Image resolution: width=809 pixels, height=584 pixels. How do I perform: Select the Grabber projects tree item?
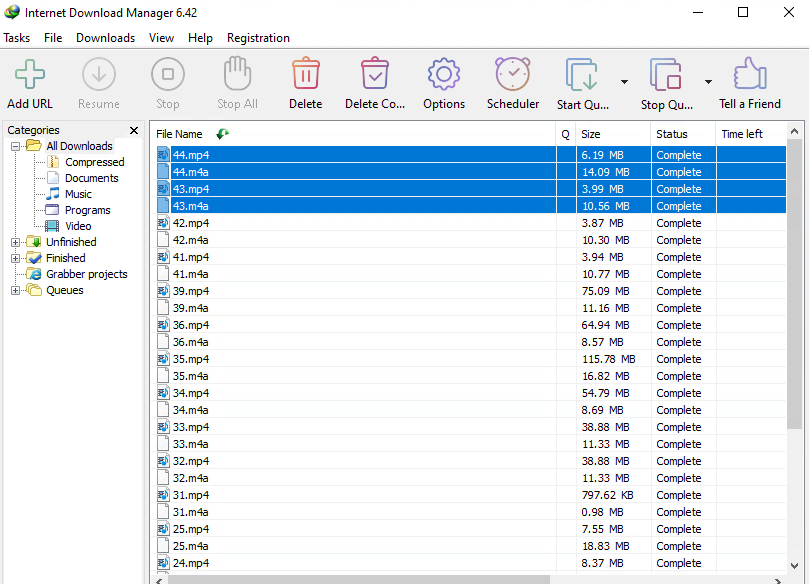click(x=87, y=274)
